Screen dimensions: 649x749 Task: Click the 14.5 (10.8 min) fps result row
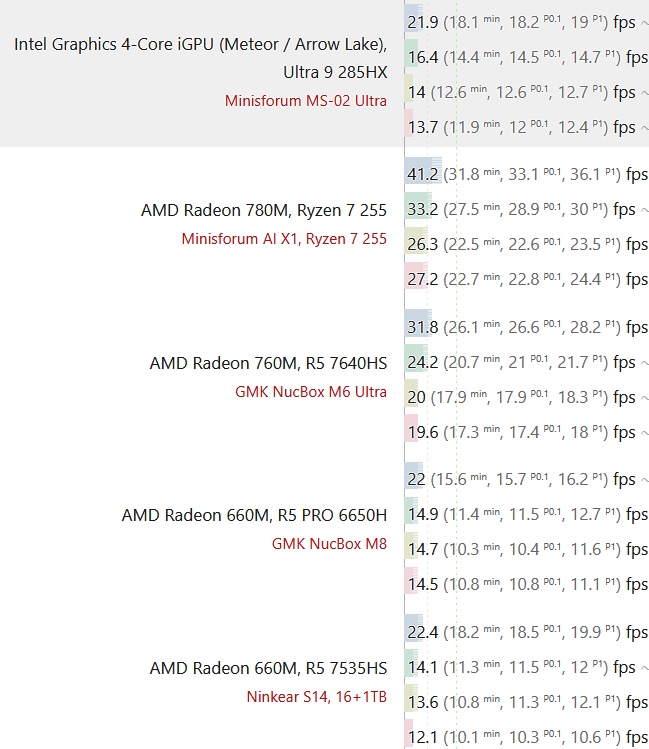(527, 584)
